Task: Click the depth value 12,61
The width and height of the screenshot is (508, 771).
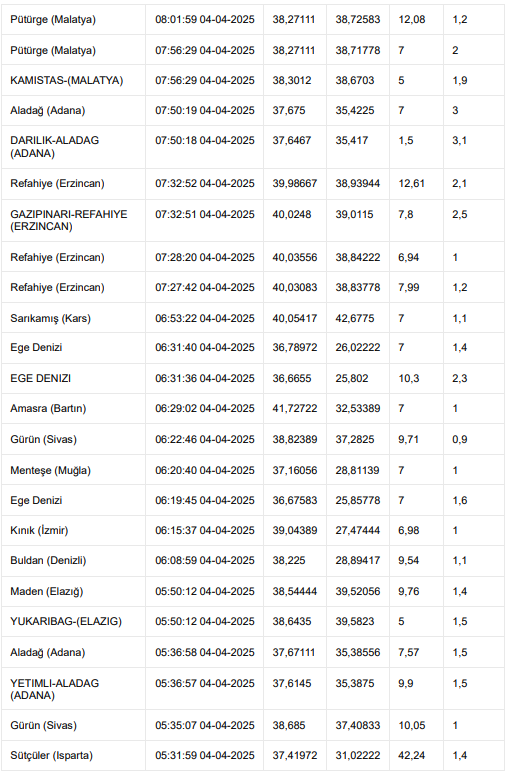Action: click(x=411, y=184)
